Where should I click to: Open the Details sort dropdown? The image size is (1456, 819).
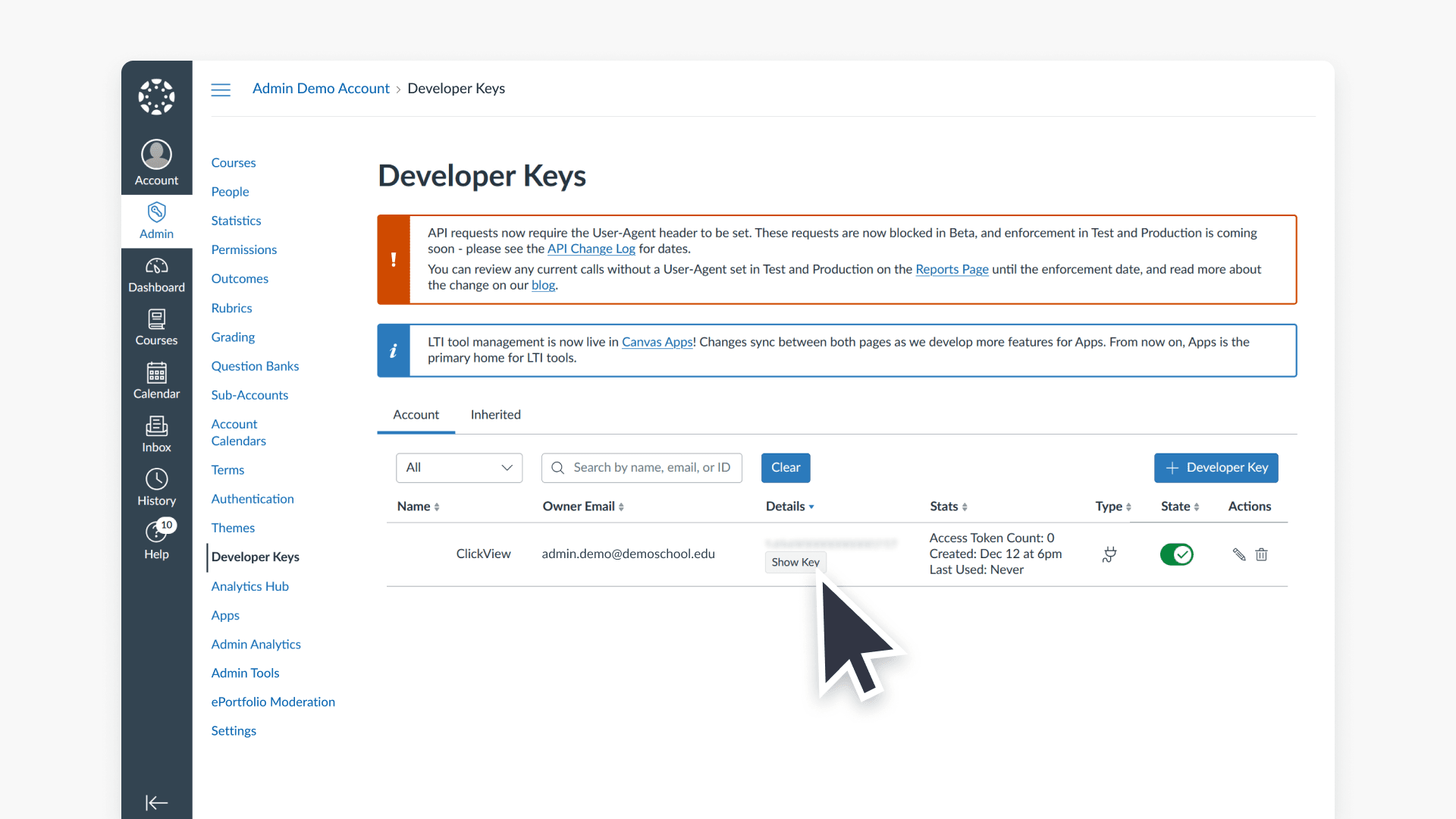coord(789,506)
